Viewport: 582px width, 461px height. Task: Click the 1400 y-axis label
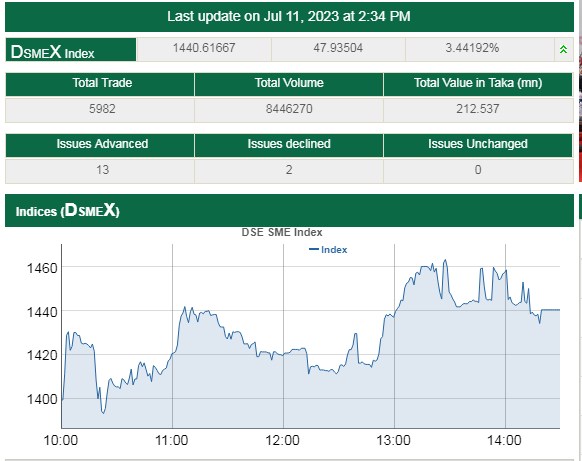pos(42,399)
